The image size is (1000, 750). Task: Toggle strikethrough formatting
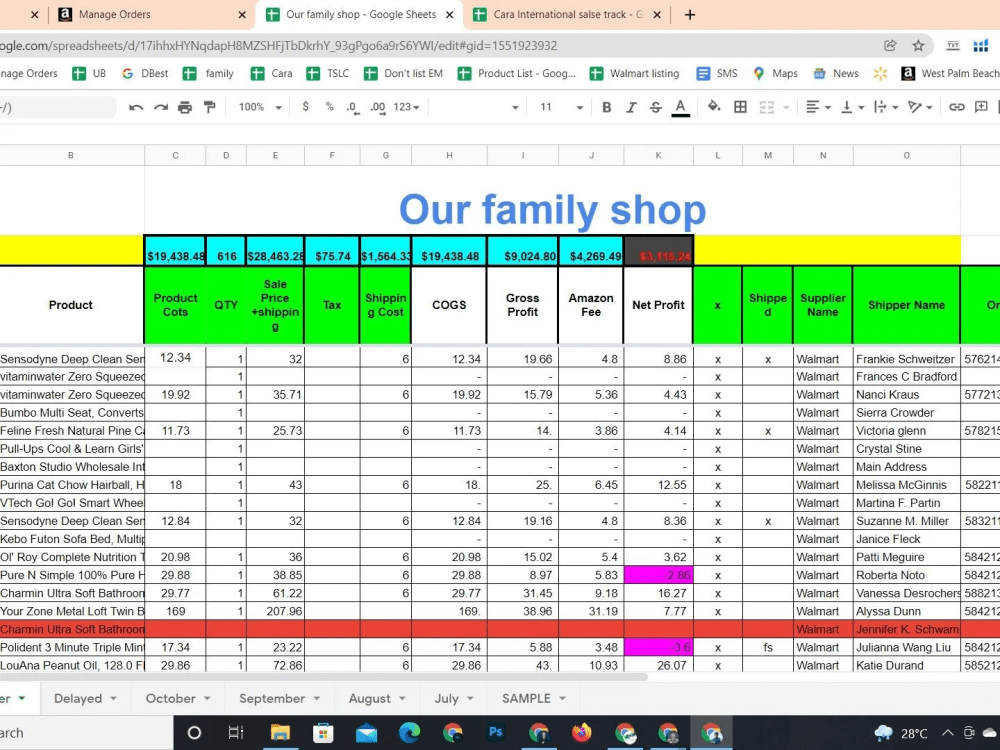(655, 107)
